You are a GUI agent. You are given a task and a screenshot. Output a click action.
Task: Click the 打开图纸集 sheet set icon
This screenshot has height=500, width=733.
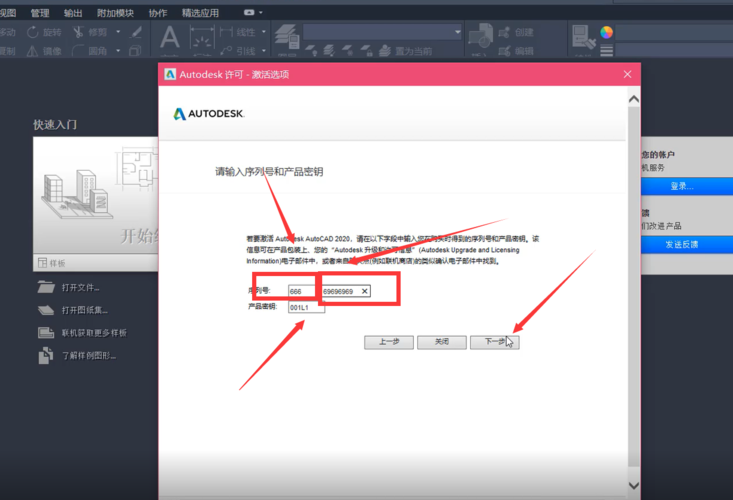(46, 310)
